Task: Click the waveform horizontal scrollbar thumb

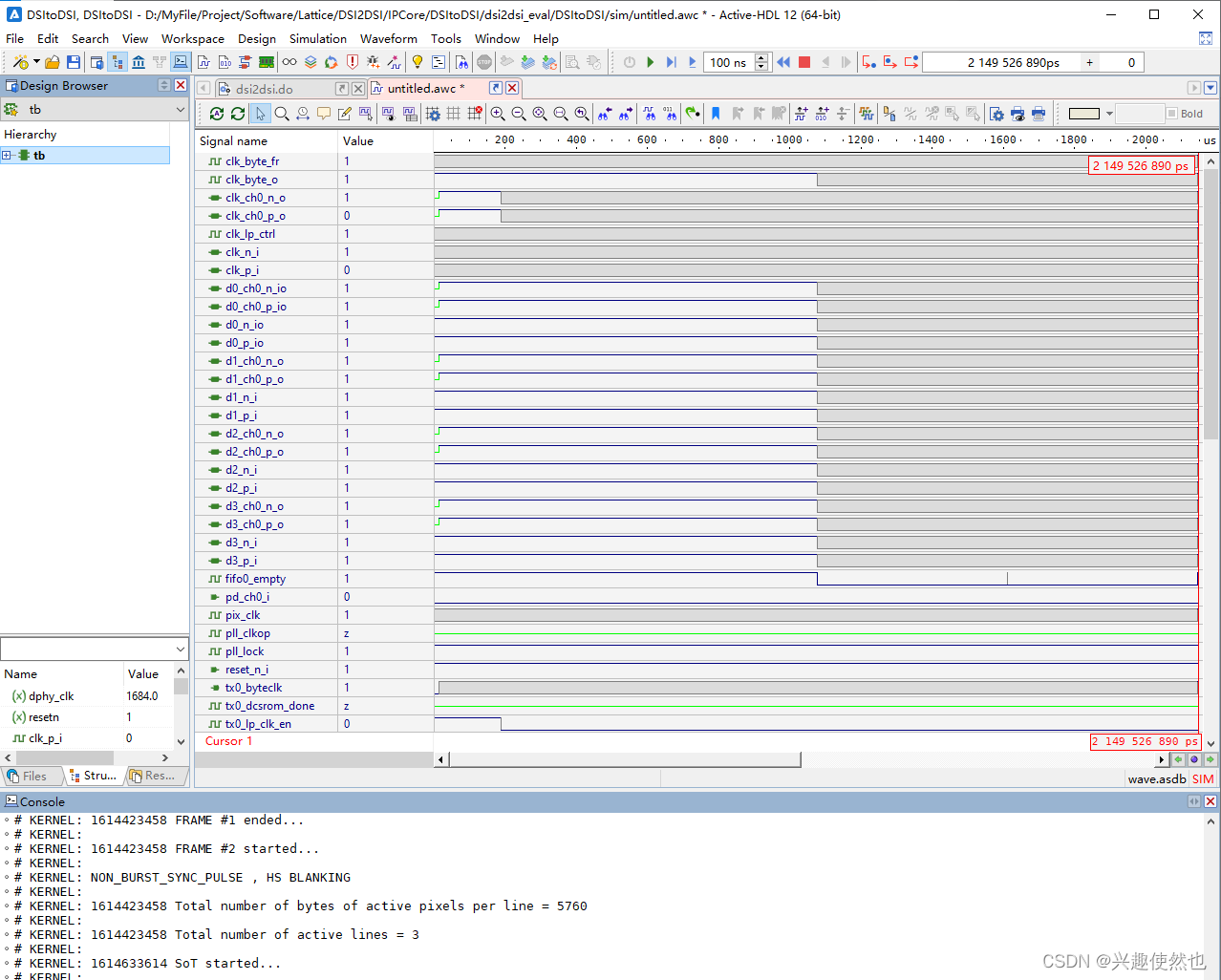Action: (x=625, y=759)
